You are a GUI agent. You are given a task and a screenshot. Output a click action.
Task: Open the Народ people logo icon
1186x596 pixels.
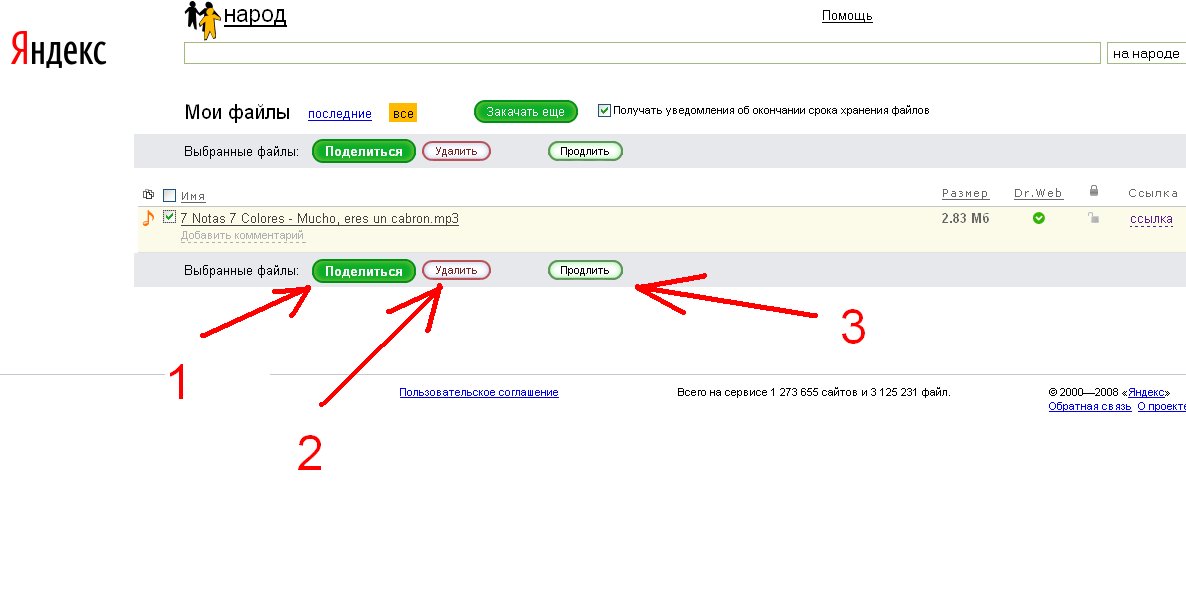pos(203,20)
